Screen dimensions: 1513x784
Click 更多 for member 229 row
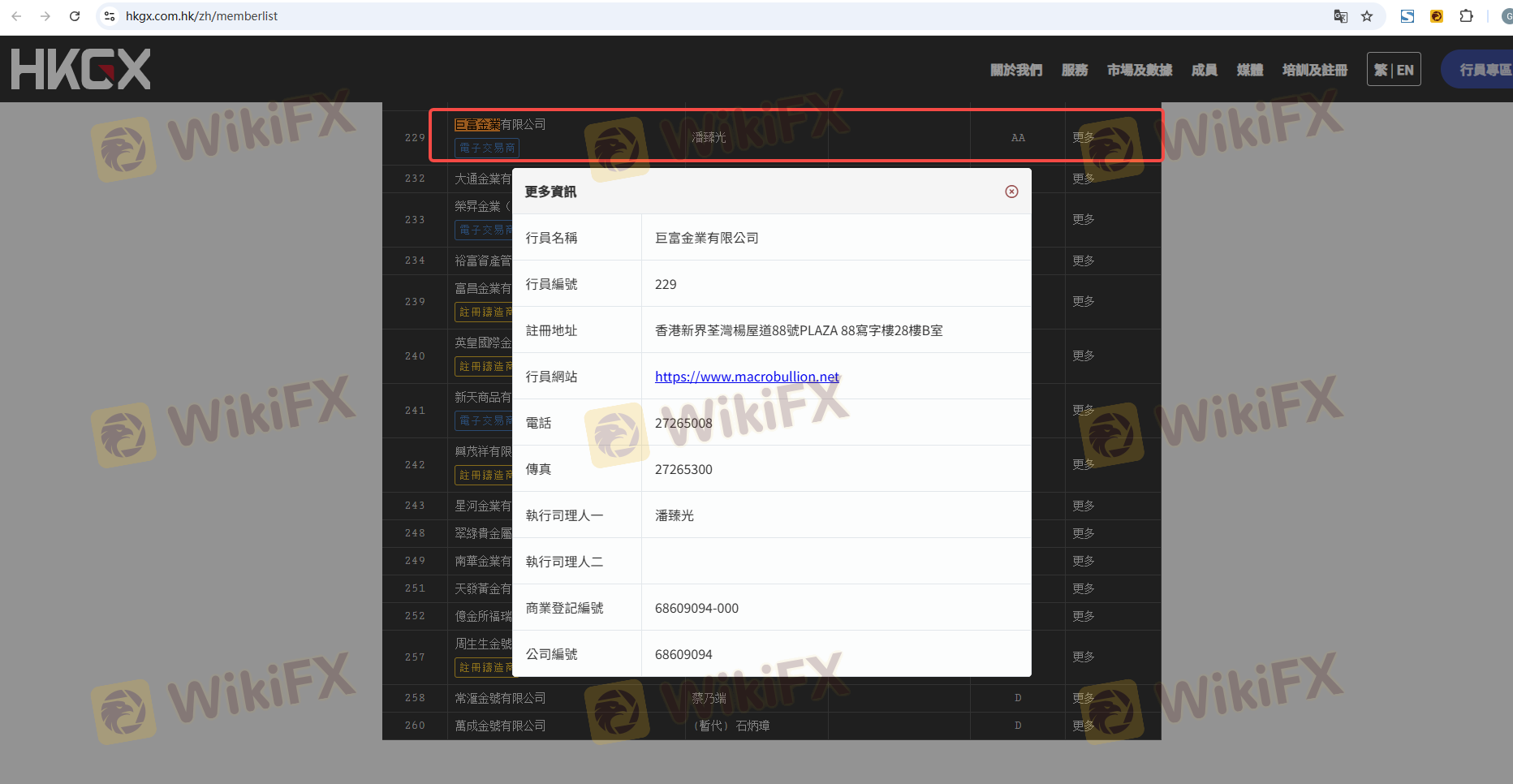(x=1084, y=137)
